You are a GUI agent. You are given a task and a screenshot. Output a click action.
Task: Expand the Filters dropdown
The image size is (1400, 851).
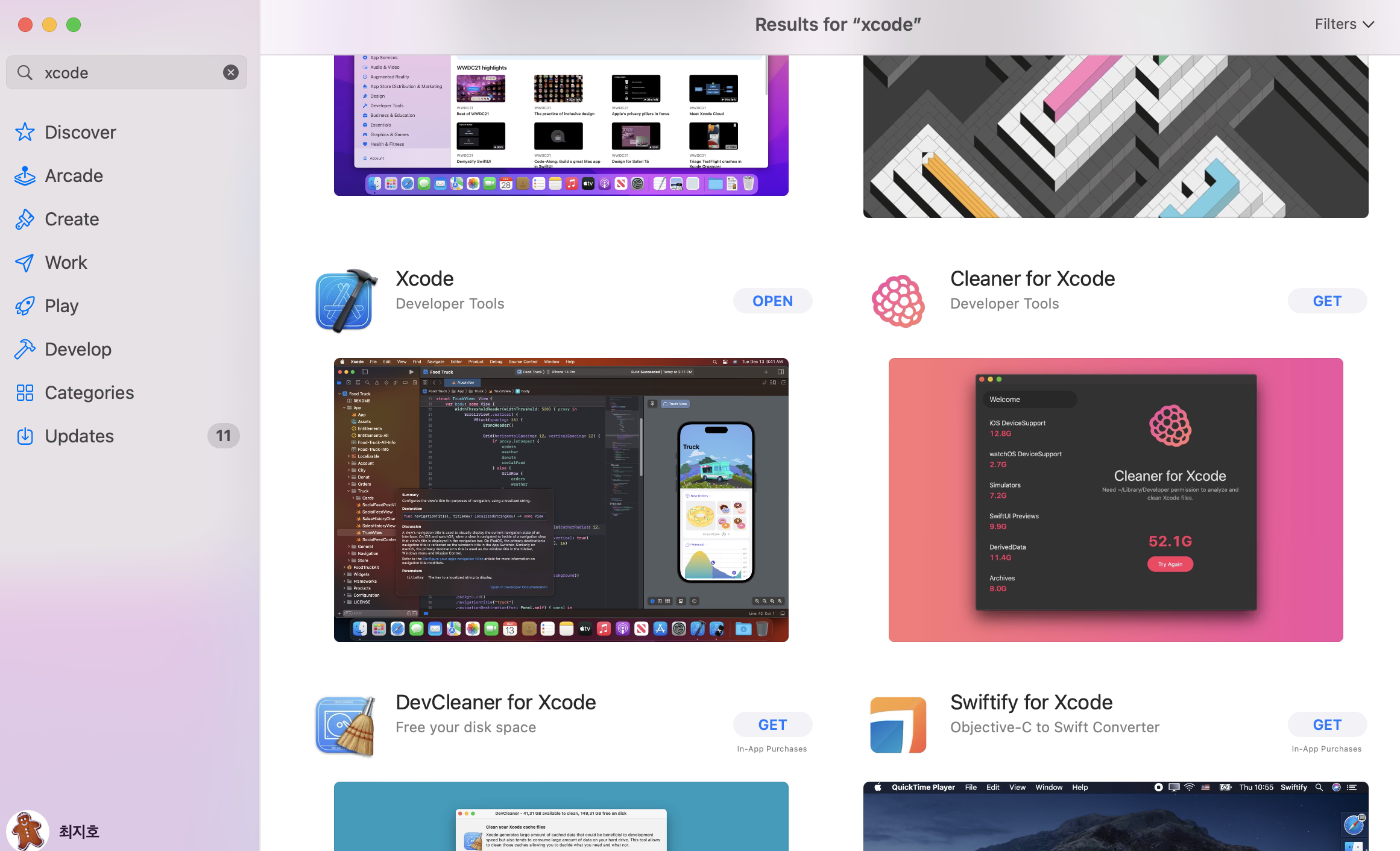click(x=1344, y=24)
